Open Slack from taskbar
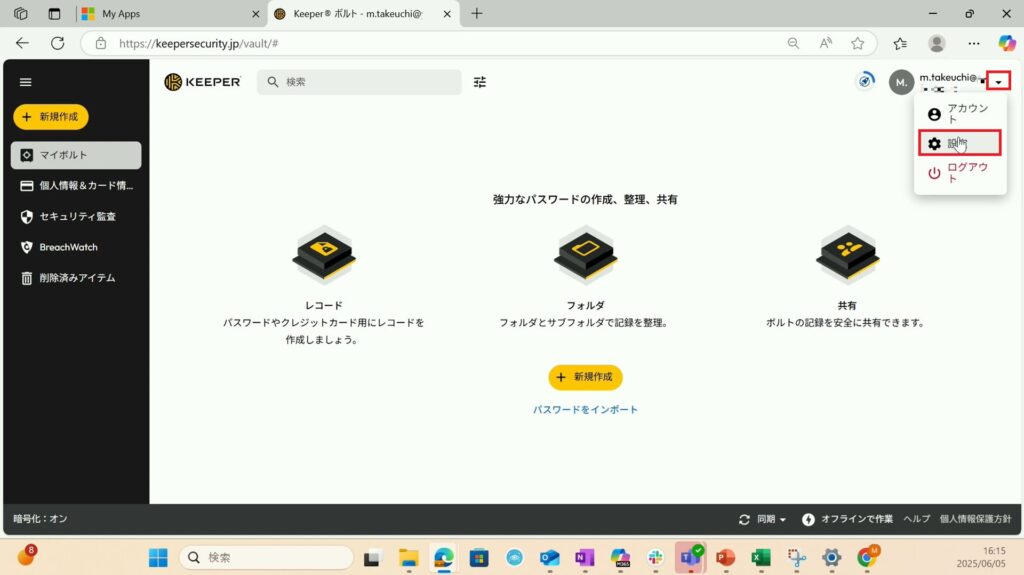 point(655,557)
